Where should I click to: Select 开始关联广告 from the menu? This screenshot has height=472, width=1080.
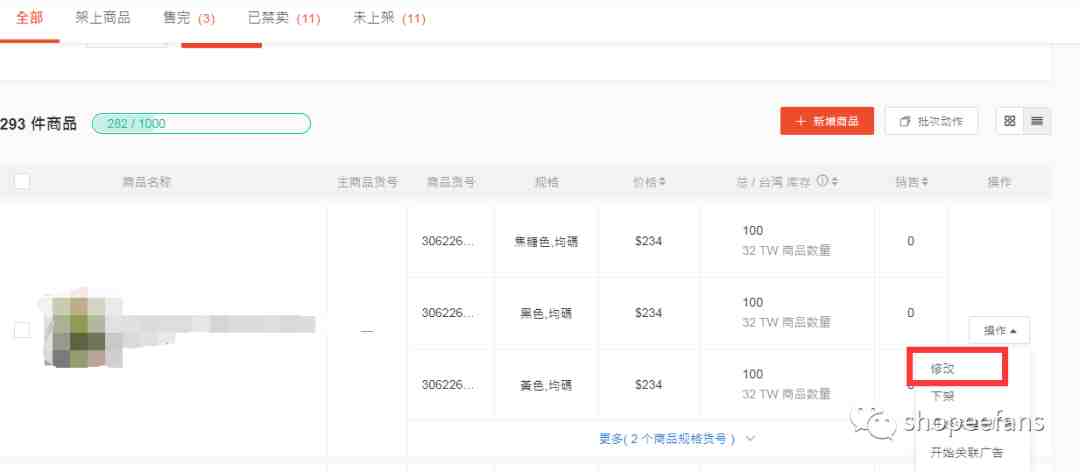967,453
